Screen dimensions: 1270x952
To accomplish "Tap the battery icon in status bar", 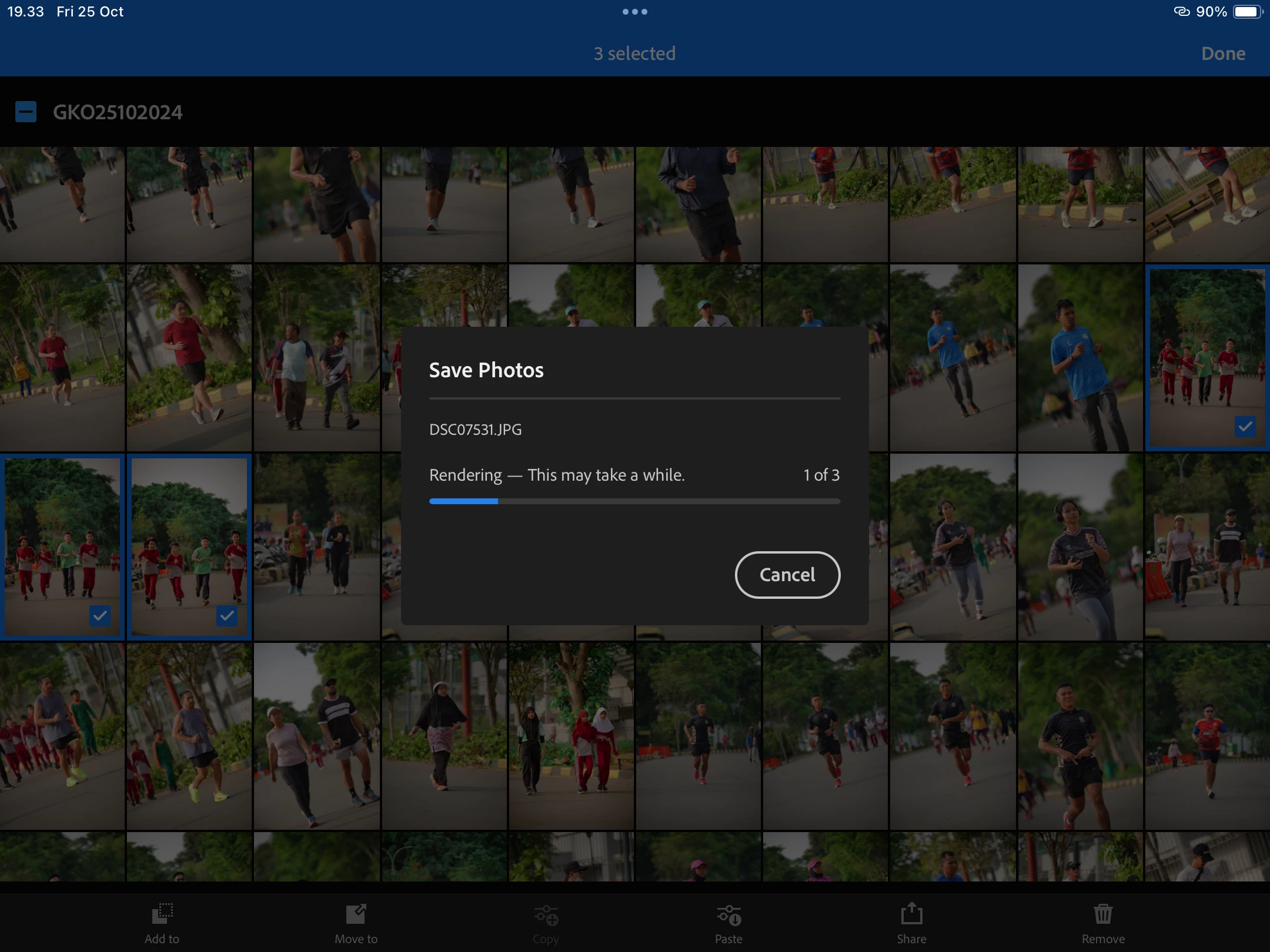I will 1247,12.
